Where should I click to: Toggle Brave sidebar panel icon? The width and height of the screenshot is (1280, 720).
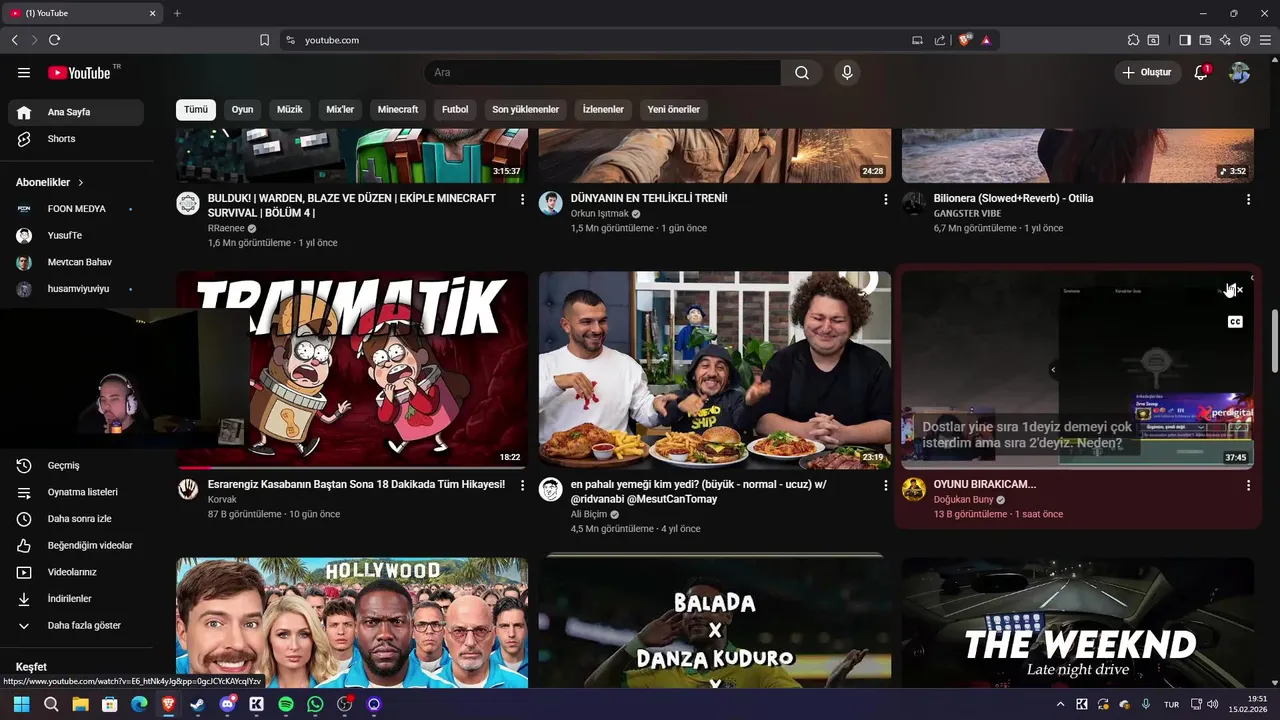[x=1185, y=40]
